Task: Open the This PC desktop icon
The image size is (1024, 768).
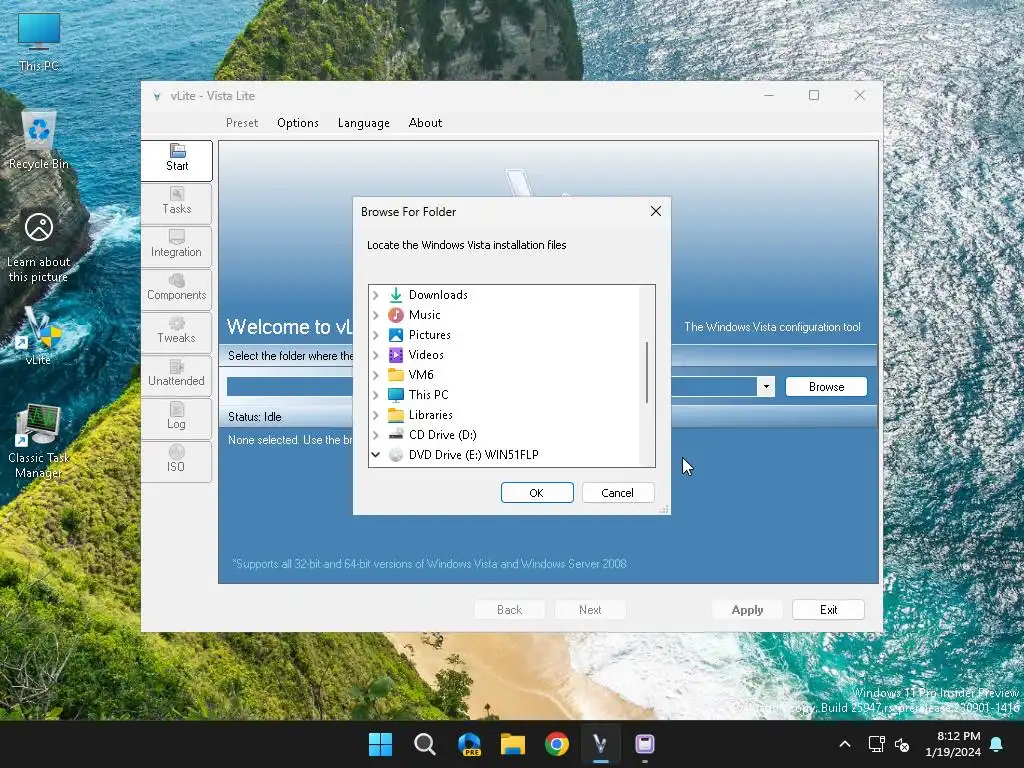Action: point(39,42)
